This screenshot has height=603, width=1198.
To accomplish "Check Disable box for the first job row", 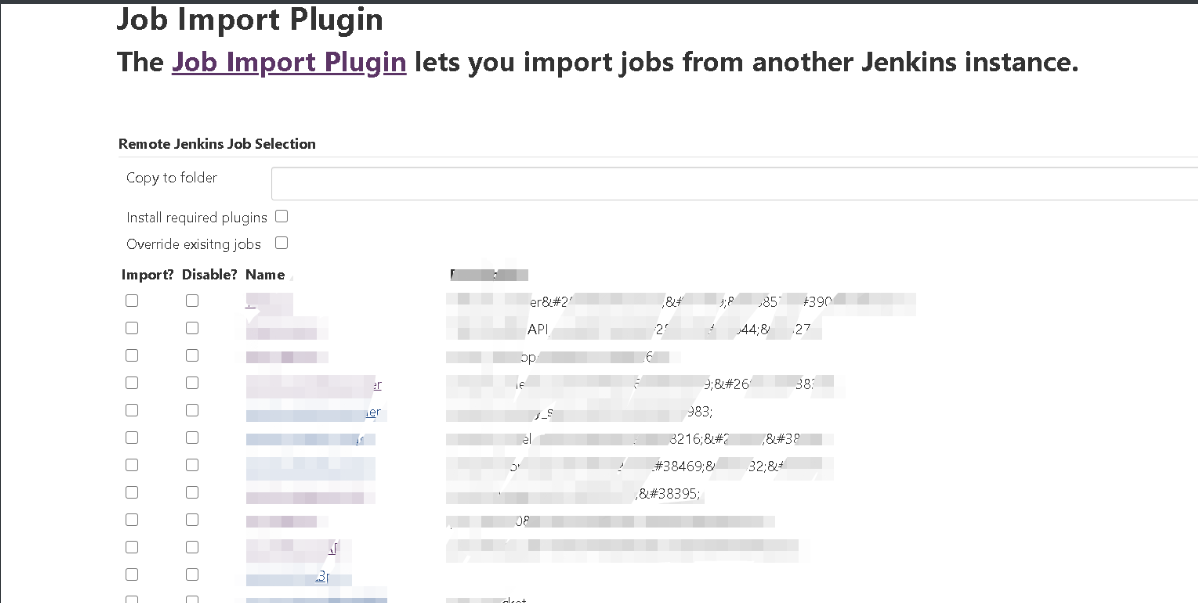I will (x=192, y=300).
